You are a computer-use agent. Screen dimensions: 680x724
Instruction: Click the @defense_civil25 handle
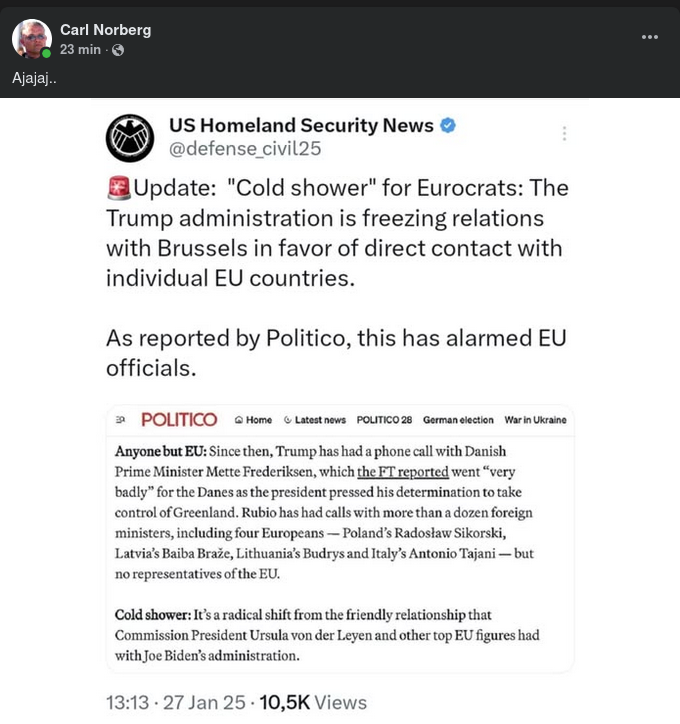(245, 150)
